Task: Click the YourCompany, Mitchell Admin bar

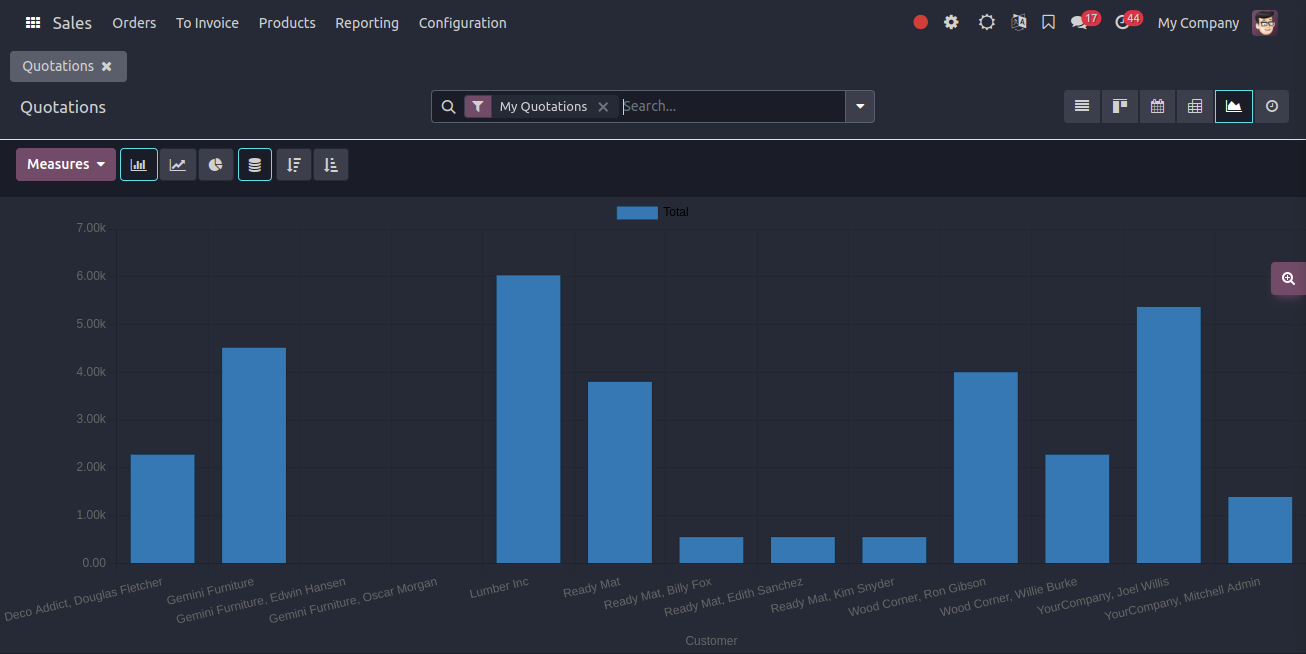Action: (x=1260, y=530)
